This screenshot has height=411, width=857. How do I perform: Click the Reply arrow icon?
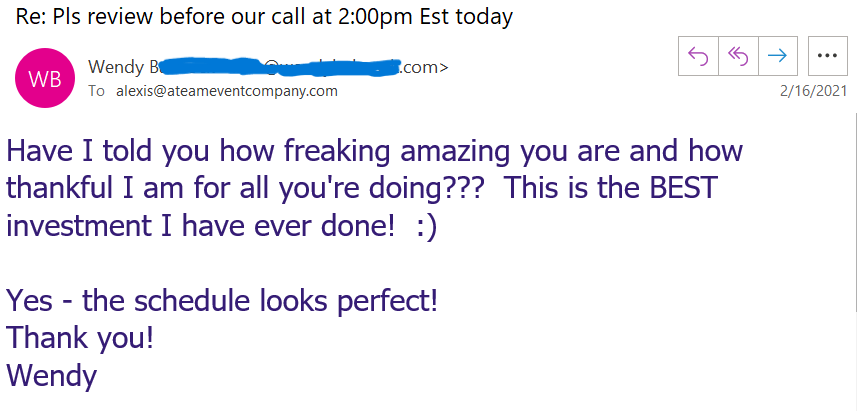[x=698, y=56]
